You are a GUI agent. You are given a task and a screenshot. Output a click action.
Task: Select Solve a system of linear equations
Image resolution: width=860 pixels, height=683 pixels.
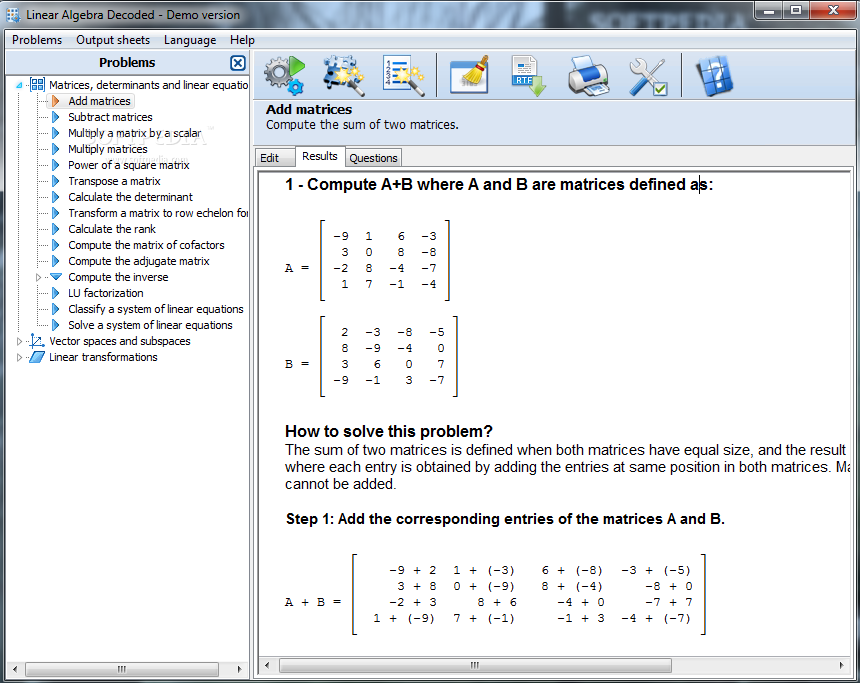tap(150, 325)
